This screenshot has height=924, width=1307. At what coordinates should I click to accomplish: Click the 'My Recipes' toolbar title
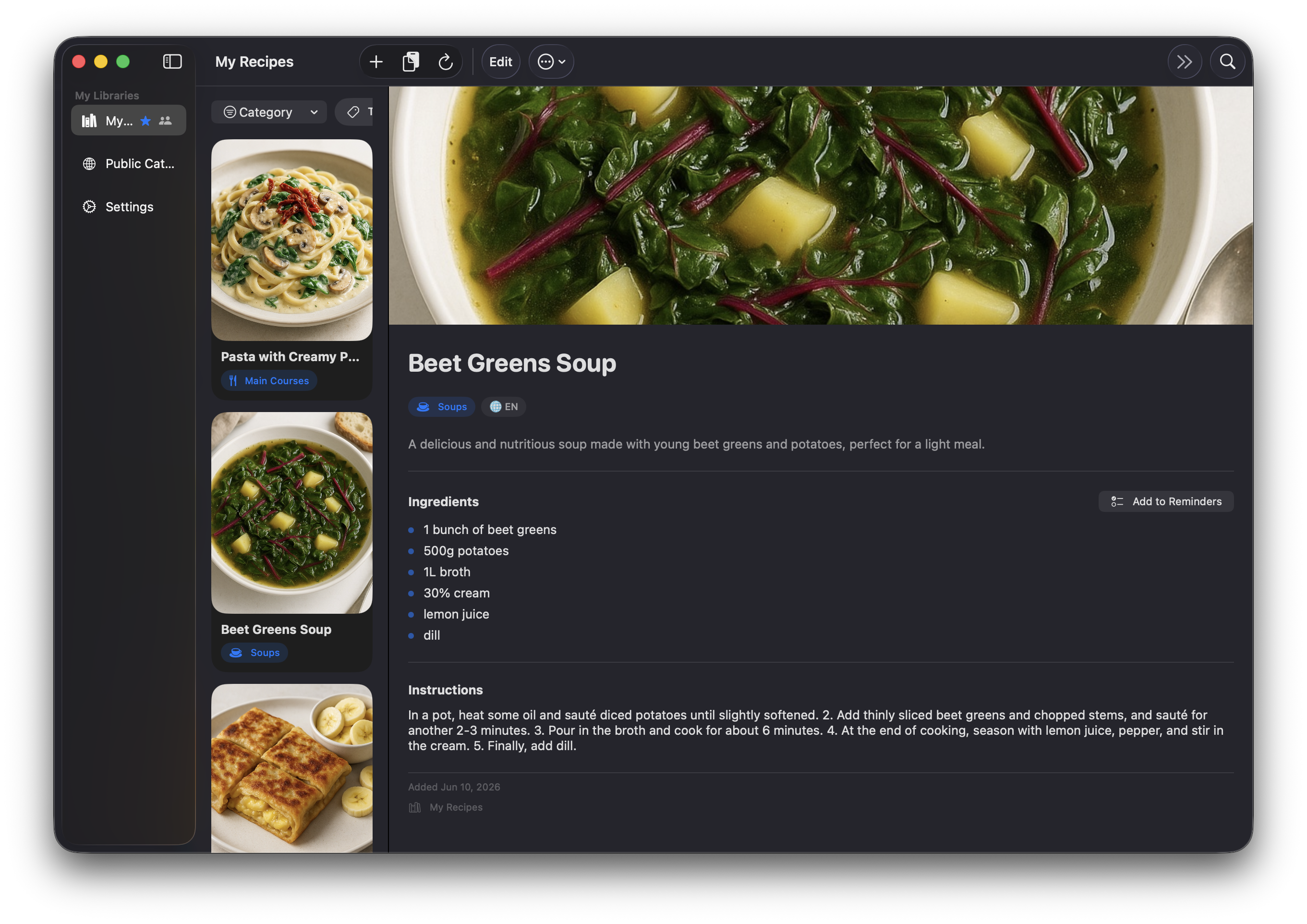pyautogui.click(x=254, y=61)
